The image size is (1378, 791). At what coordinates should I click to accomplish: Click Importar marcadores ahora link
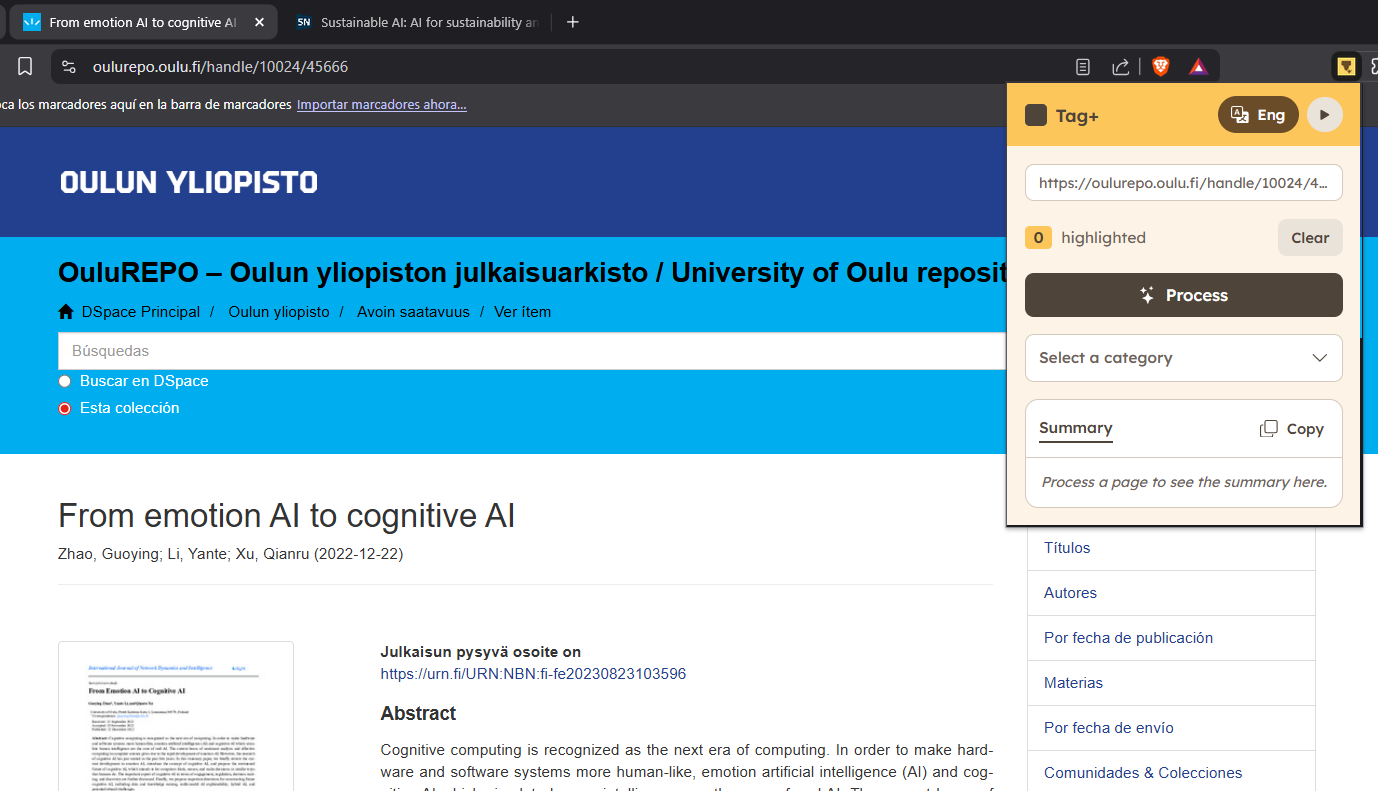(382, 104)
